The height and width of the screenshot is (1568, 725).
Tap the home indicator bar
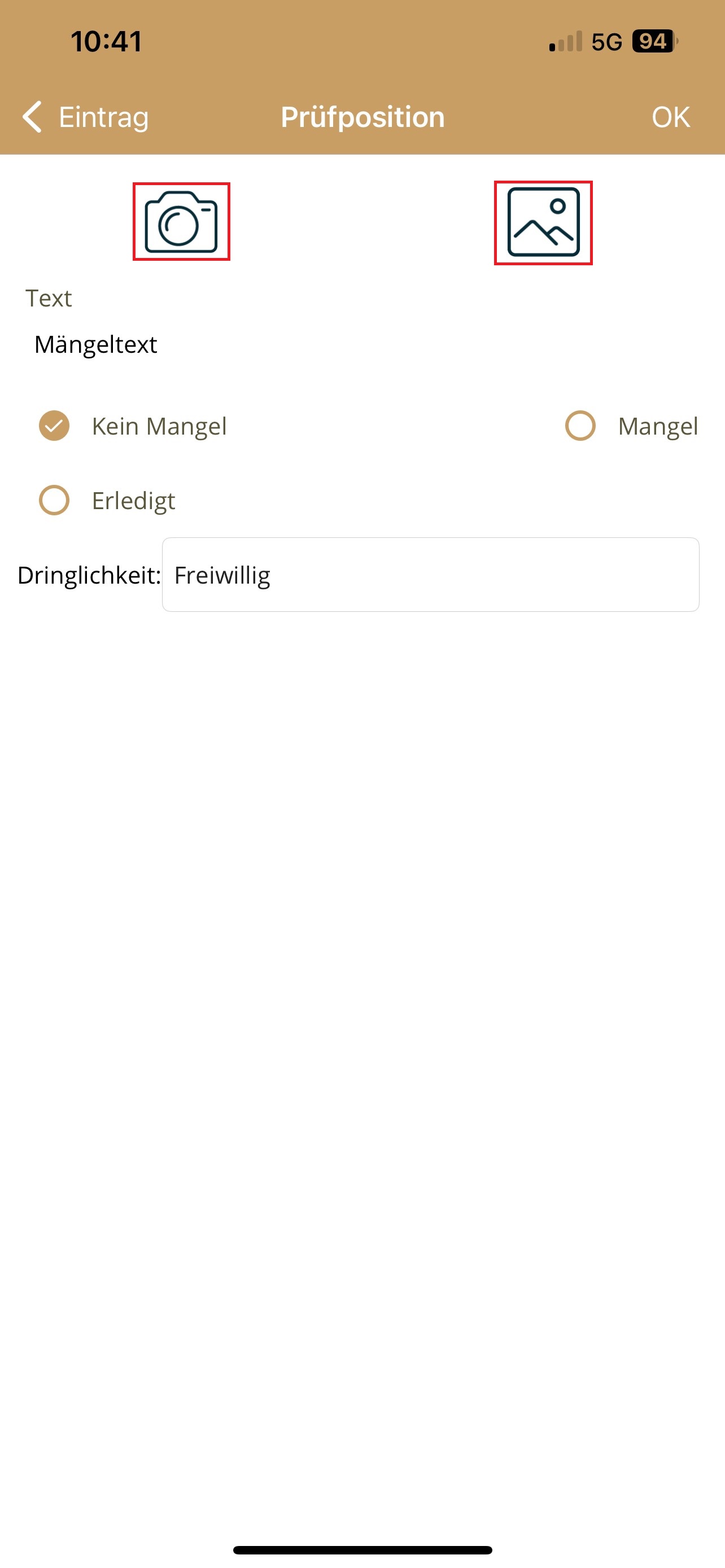click(x=362, y=1549)
